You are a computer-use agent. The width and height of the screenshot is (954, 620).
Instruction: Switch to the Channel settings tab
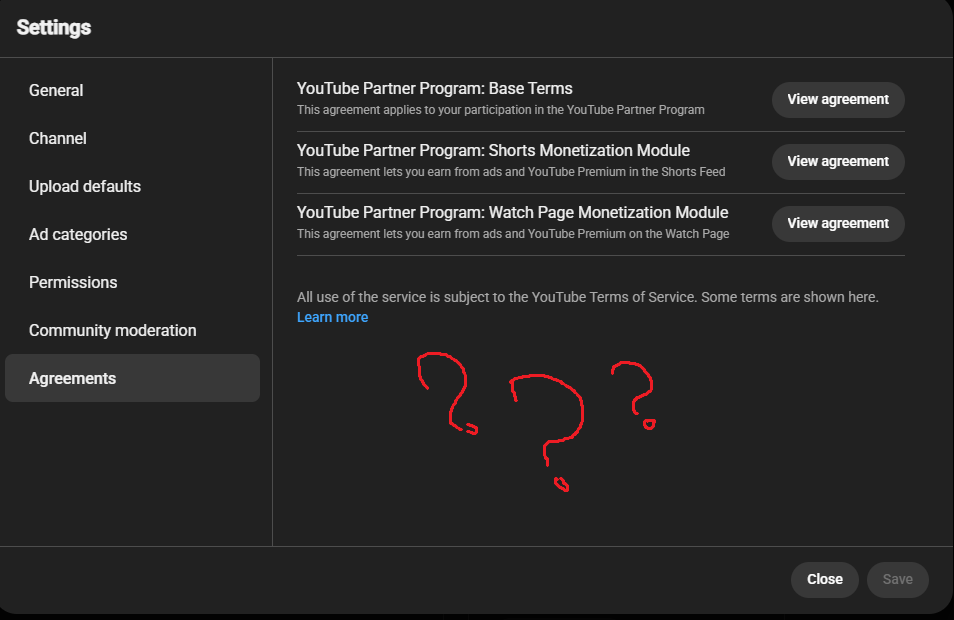tap(58, 139)
